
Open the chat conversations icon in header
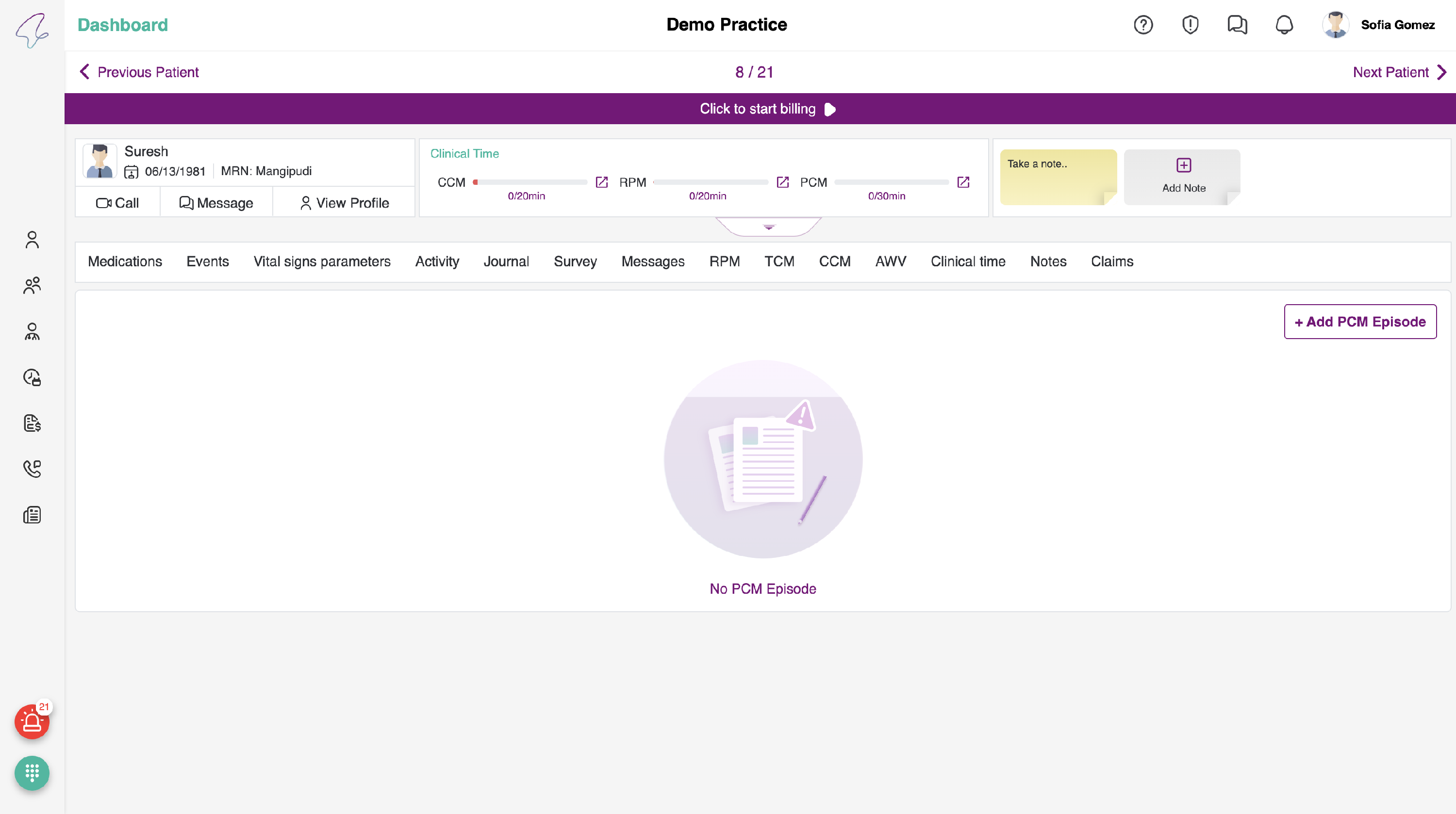(x=1237, y=25)
